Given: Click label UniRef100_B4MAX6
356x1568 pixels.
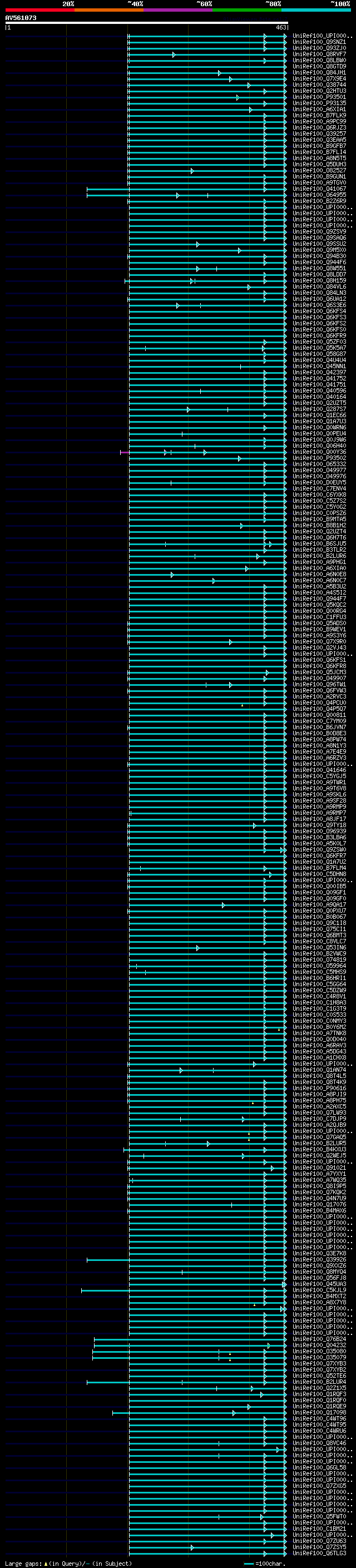Looking at the screenshot, I should click(319, 1211).
